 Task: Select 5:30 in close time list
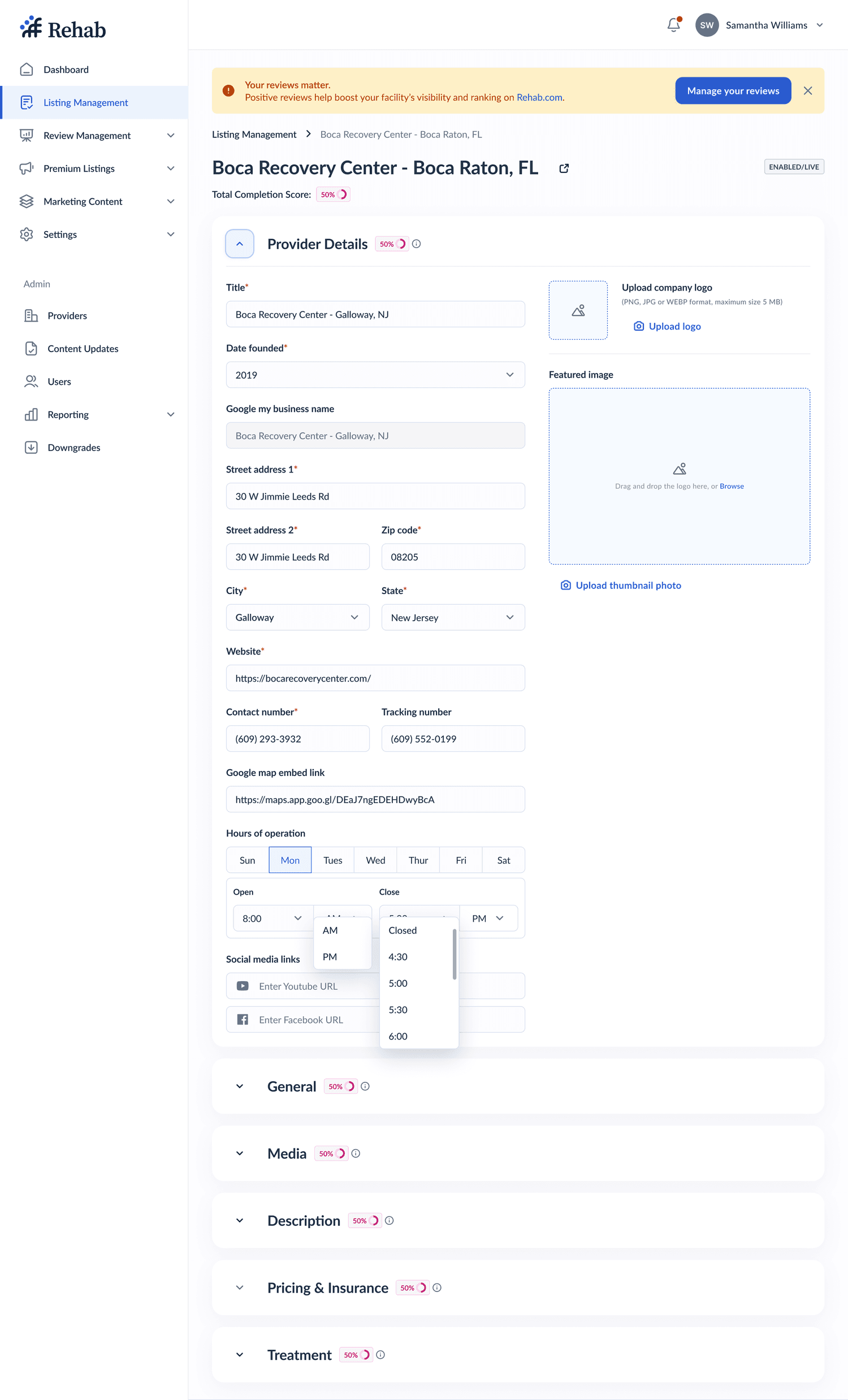(417, 1009)
